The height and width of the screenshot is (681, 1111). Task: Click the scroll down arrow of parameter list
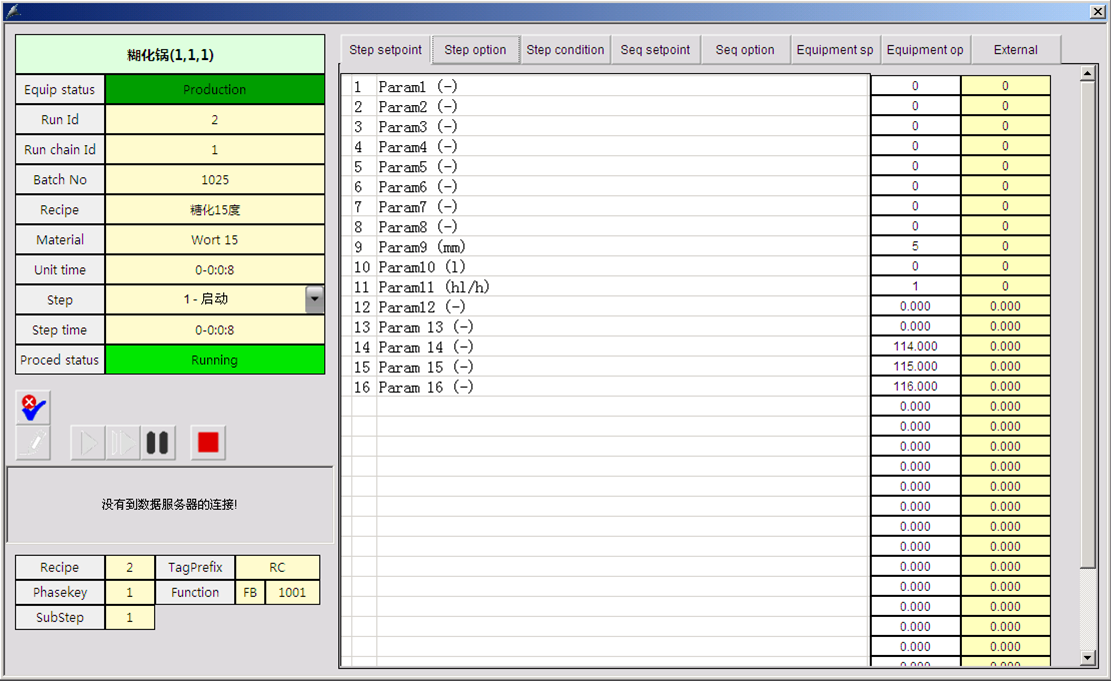pos(1089,658)
